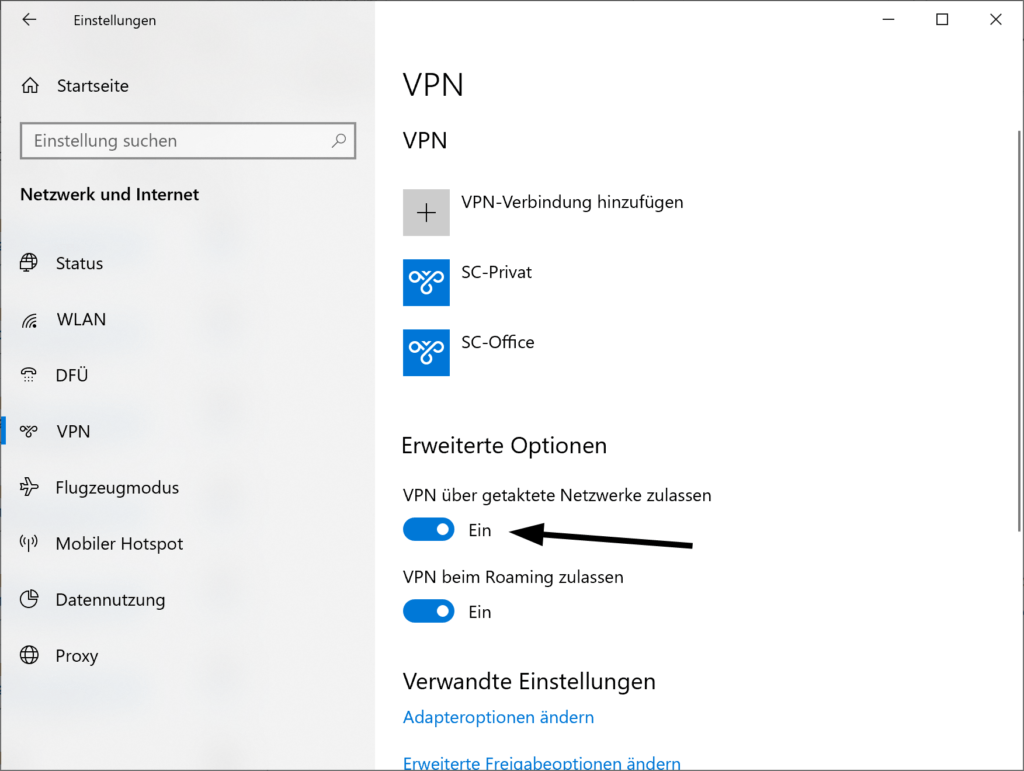Maximize the Einstellungen window
1024x771 pixels.
click(942, 20)
